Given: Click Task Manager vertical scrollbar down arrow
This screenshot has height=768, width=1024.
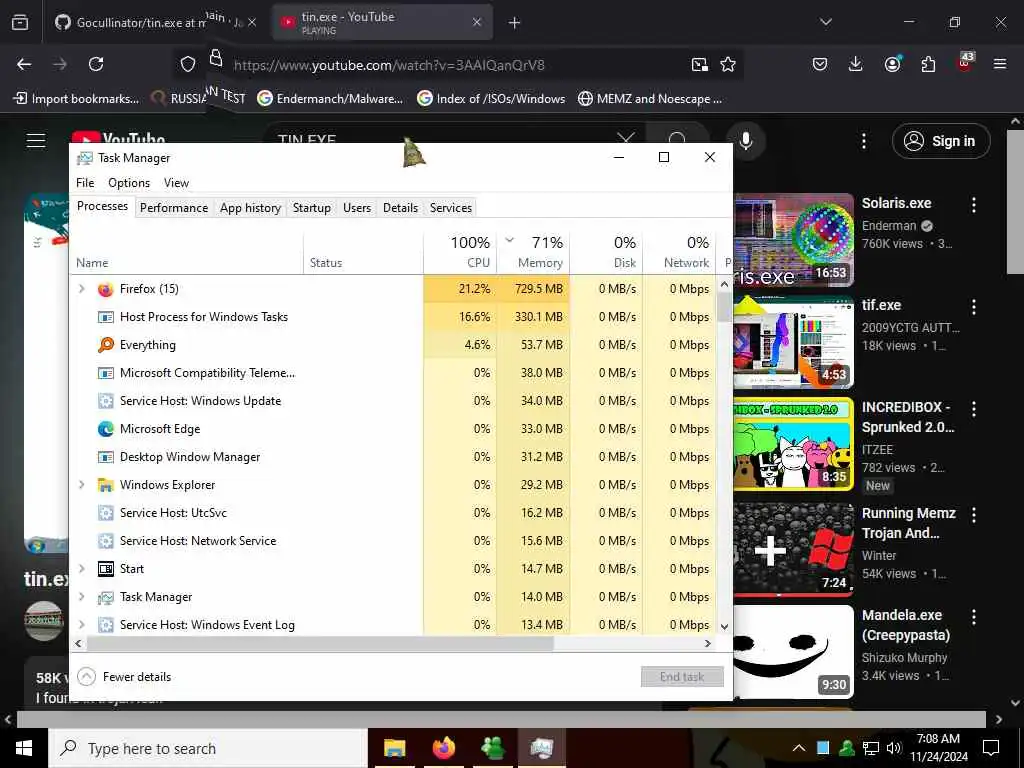Looking at the screenshot, I should pyautogui.click(x=724, y=626).
